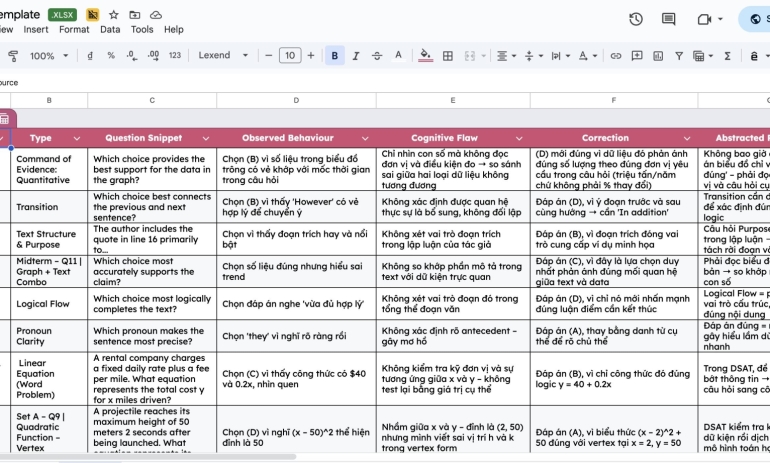Screen dimensions: 770x463
Task: Open merge cells dropdown arrow
Action: click(483, 55)
